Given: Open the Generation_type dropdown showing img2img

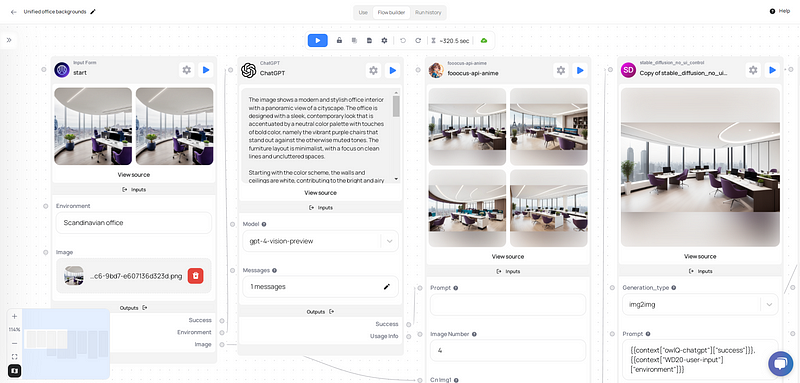Looking at the screenshot, I should click(700, 304).
